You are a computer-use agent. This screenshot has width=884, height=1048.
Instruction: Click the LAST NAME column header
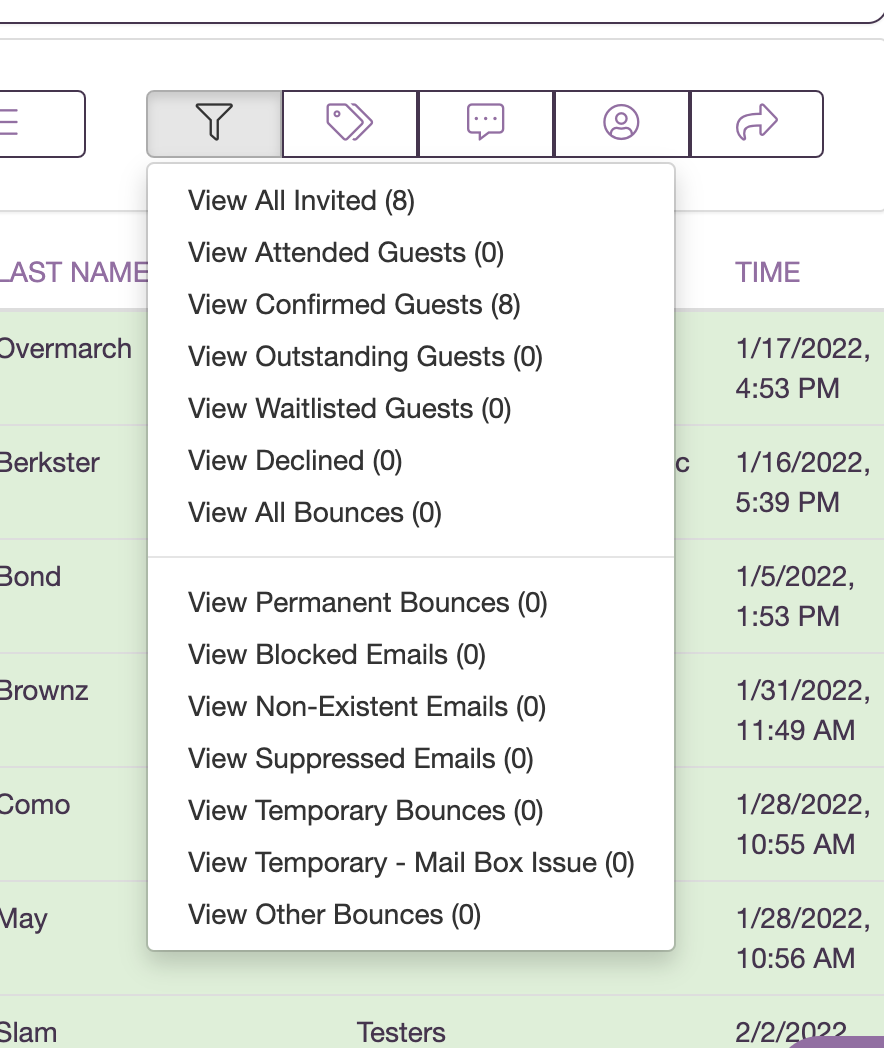pos(73,273)
